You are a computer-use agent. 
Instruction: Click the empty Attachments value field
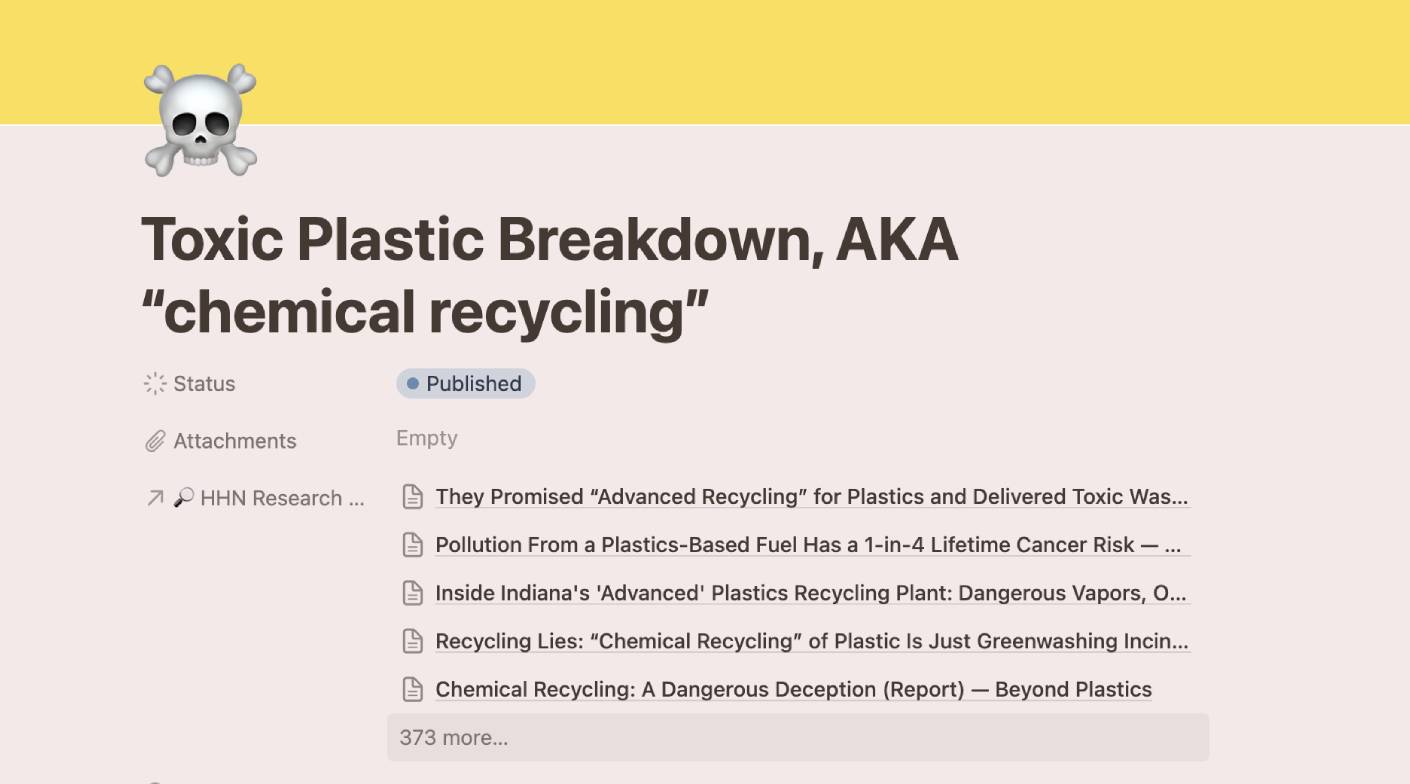click(427, 439)
